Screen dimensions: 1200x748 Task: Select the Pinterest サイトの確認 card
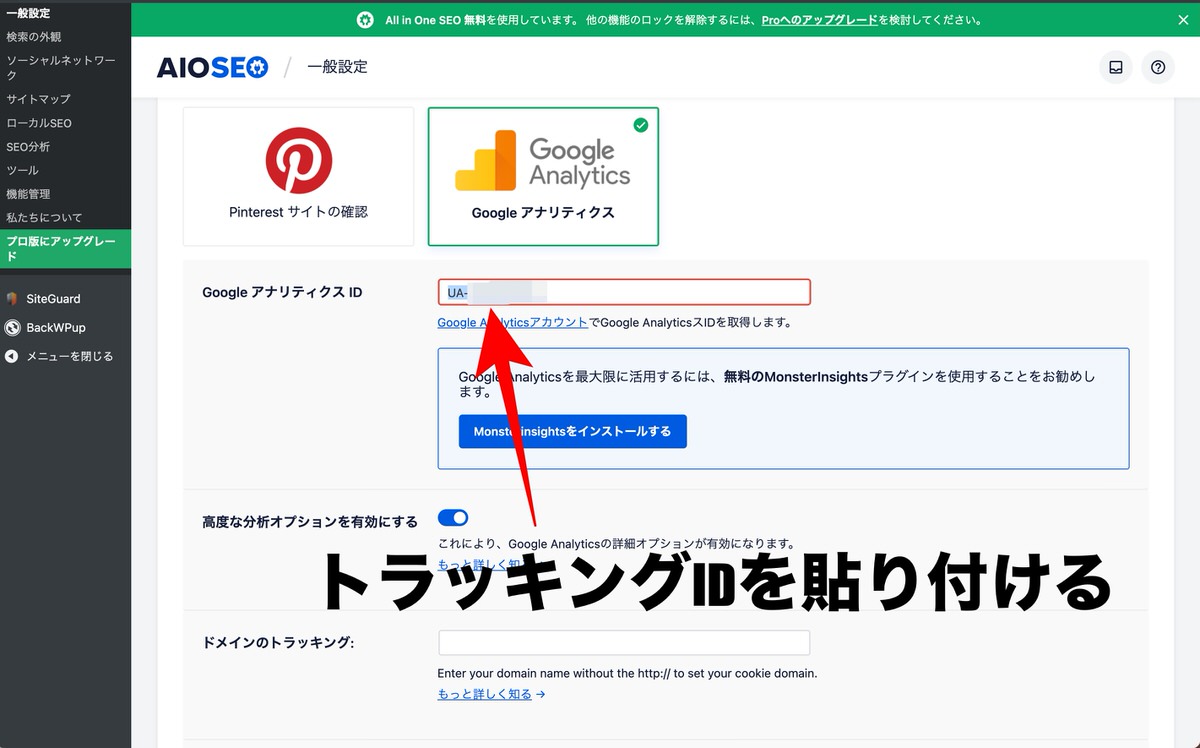coord(298,176)
